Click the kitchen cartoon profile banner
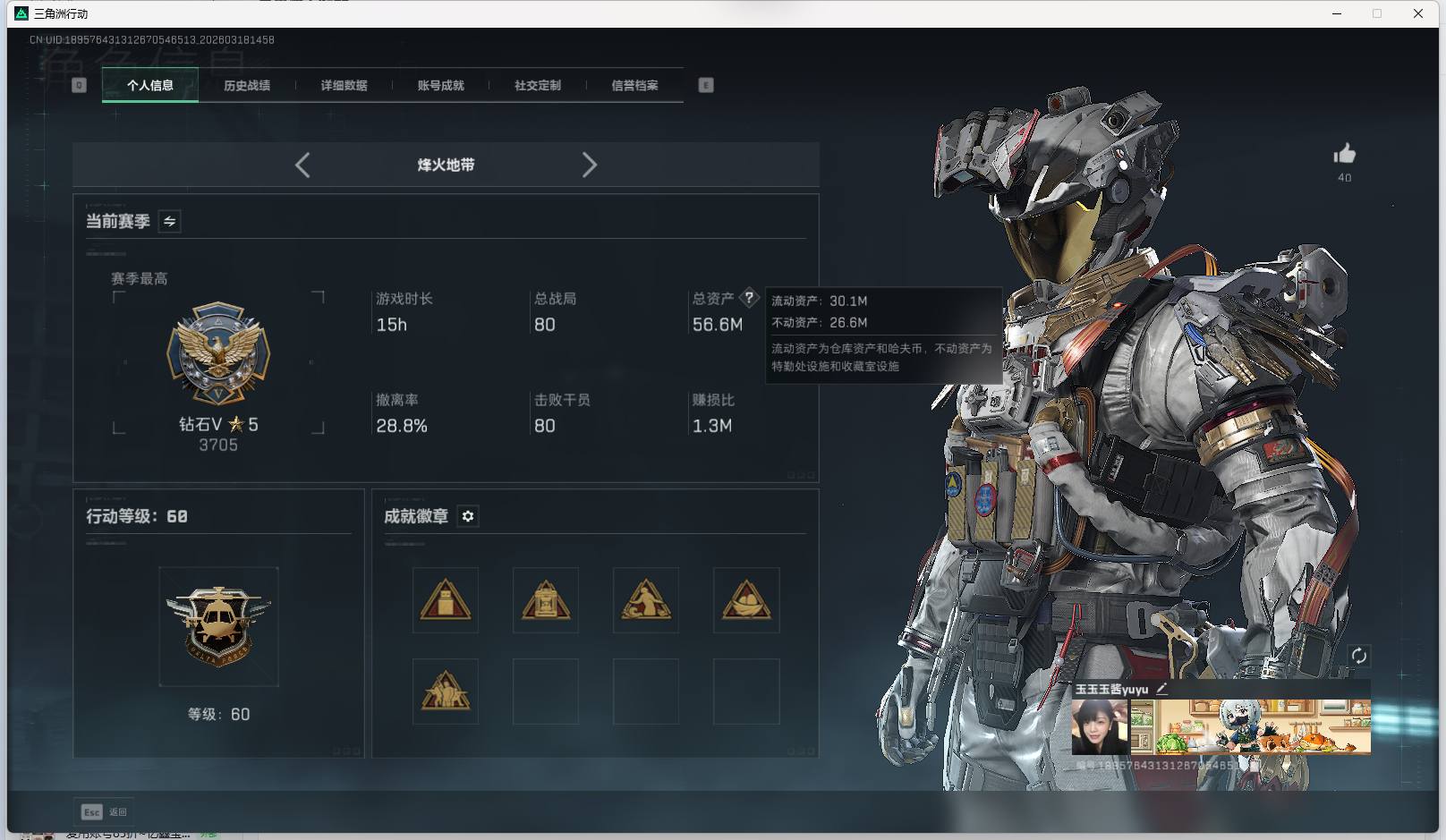Image resolution: width=1446 pixels, height=840 pixels. [1251, 726]
